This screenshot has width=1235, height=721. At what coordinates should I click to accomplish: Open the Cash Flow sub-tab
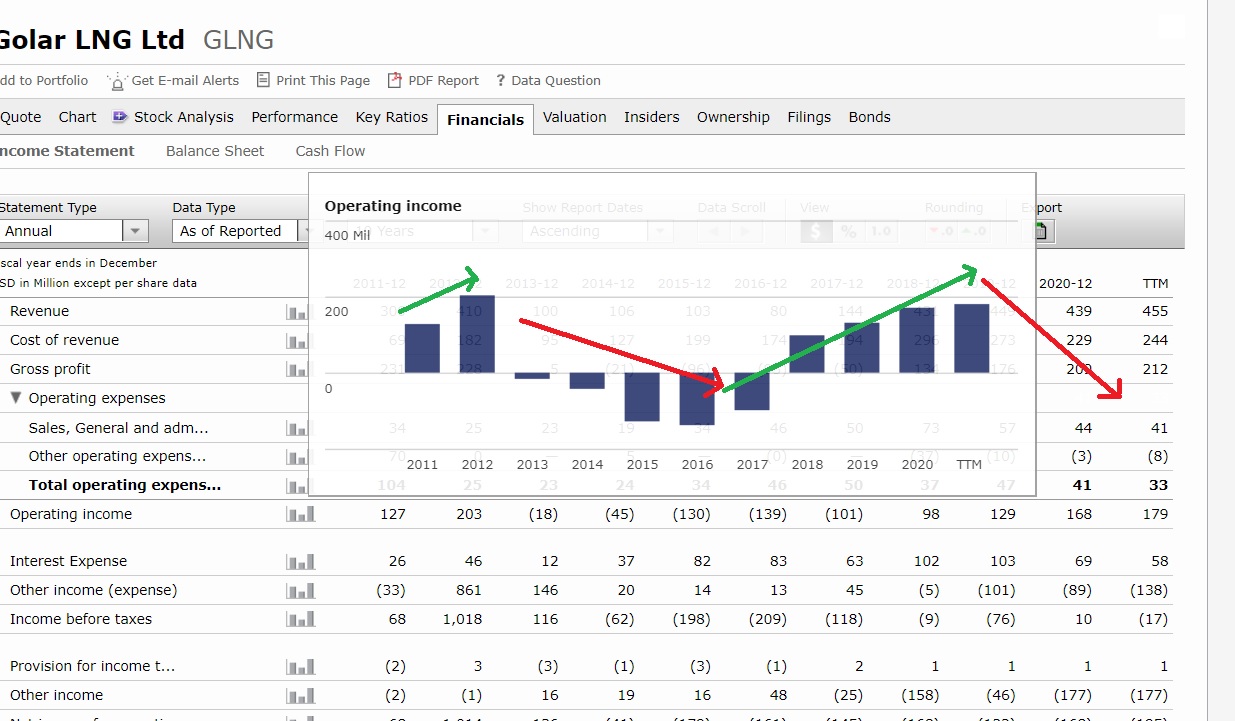[x=330, y=151]
